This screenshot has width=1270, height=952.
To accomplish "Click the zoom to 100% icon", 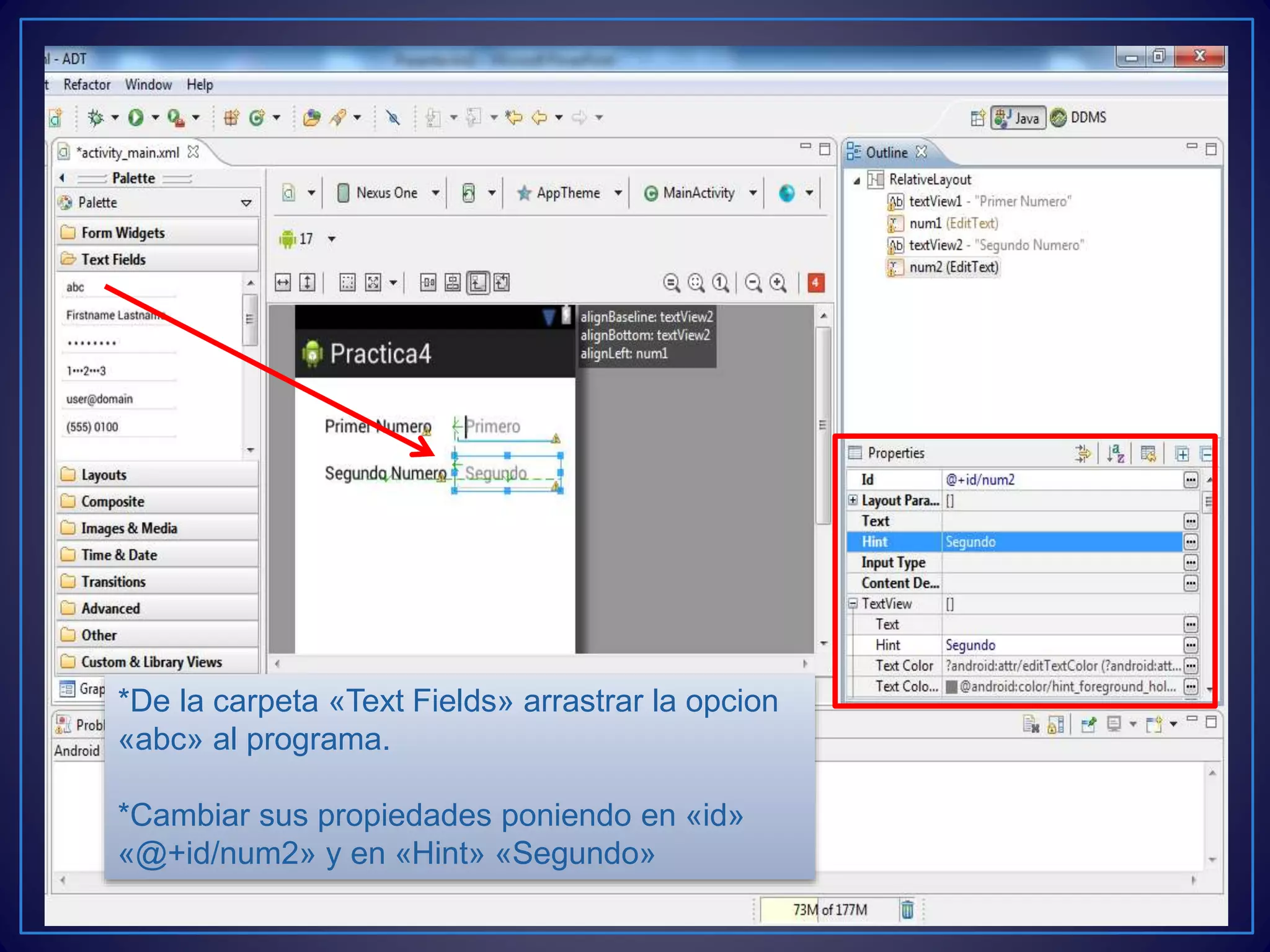I will 721,283.
